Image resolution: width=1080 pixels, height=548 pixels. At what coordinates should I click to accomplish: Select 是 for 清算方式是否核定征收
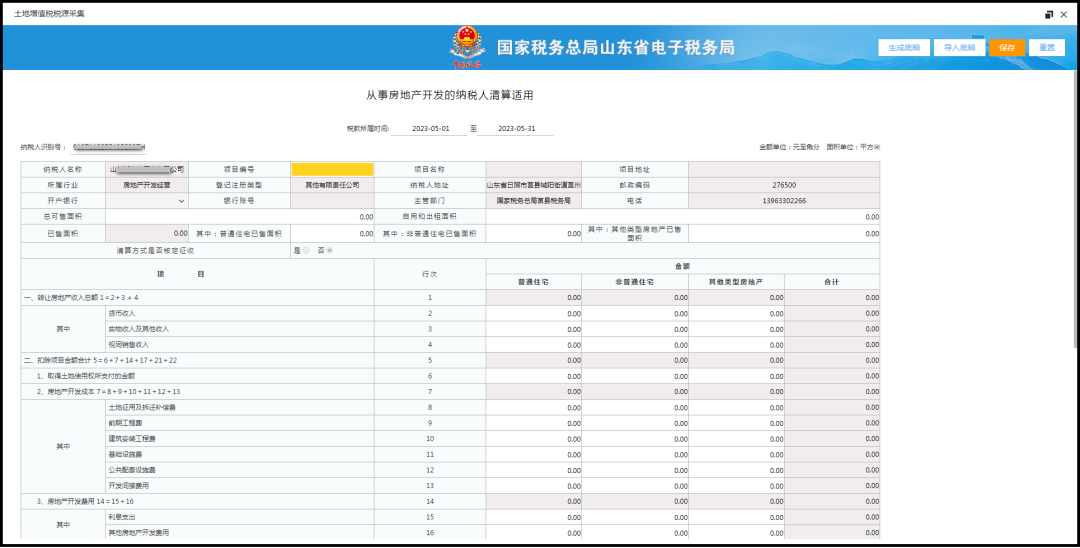point(306,251)
